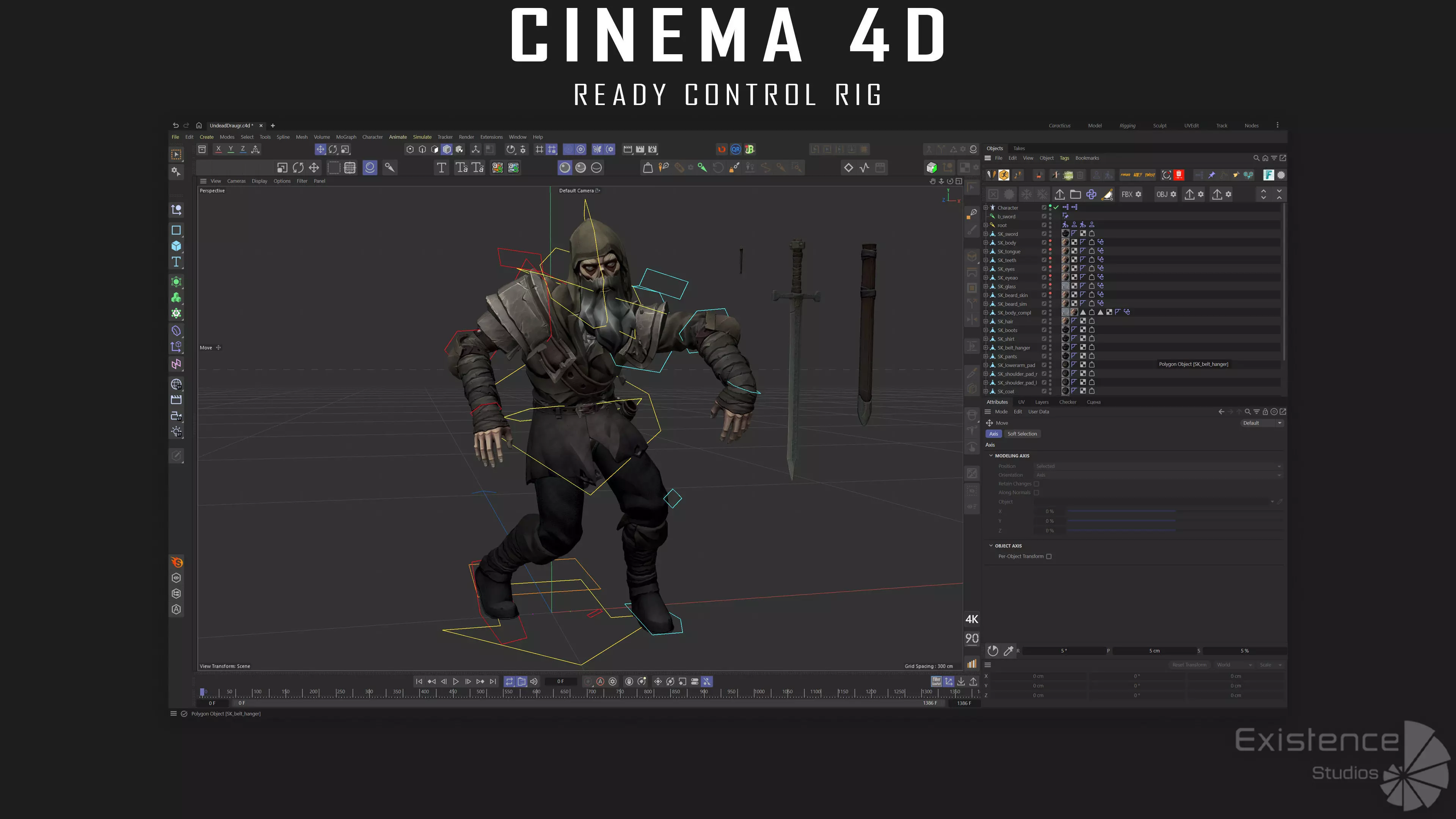Click the current frame 0 F field
The height and width of the screenshot is (819, 1456).
click(x=560, y=682)
